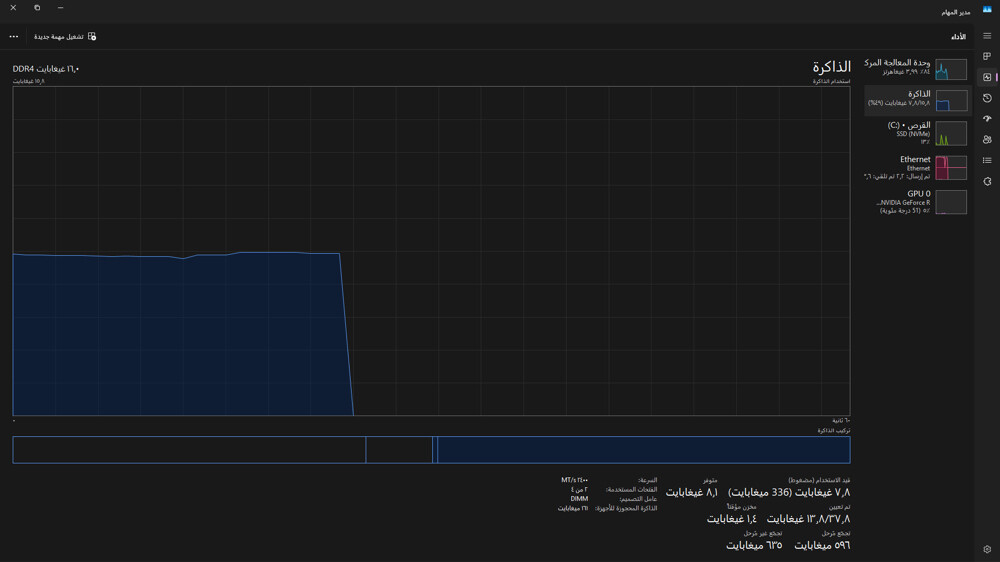Click the '٦٠ ثانية' graph time label
Image resolution: width=1000 pixels, height=562 pixels.
(x=841, y=420)
